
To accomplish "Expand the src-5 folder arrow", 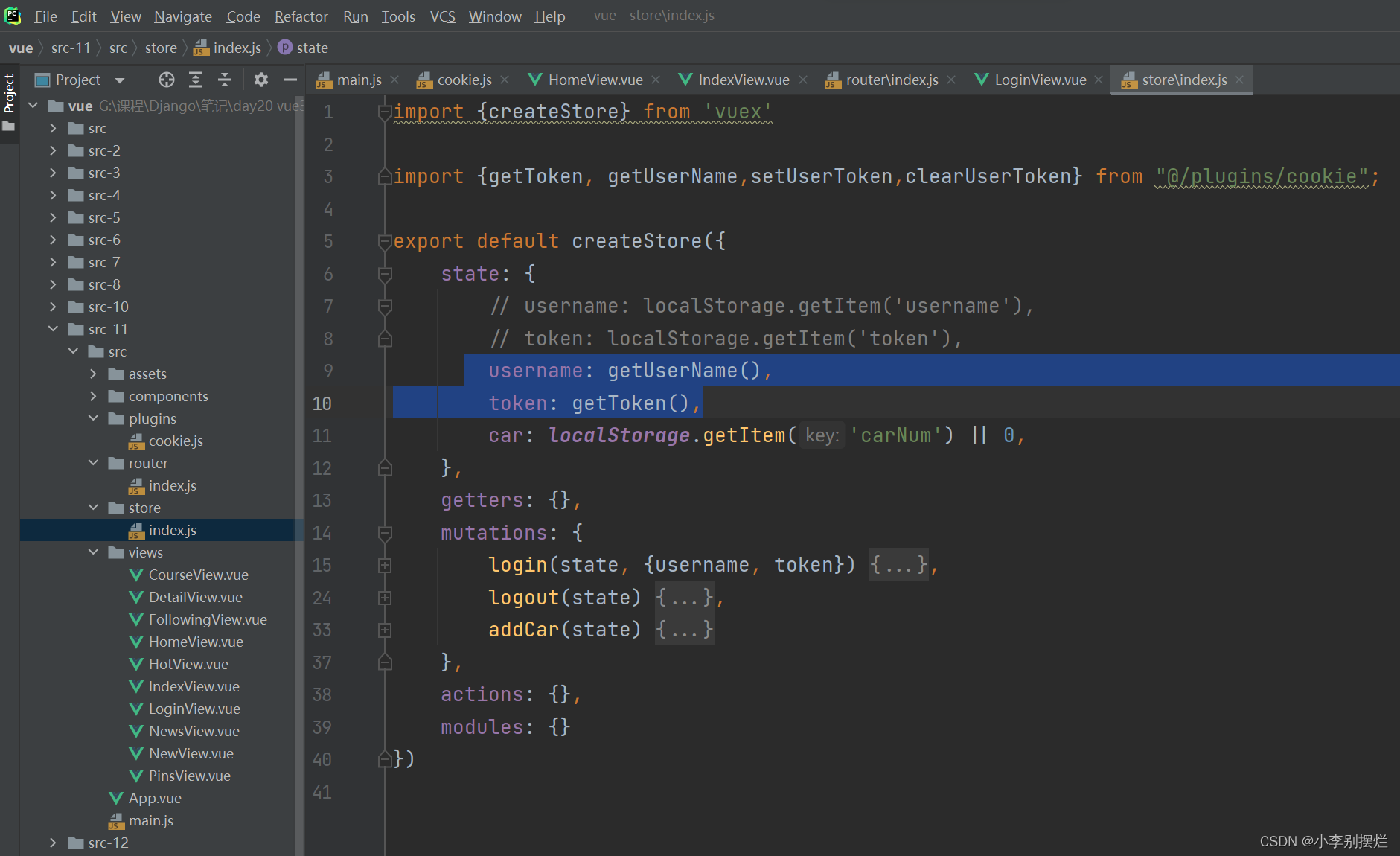I will point(53,217).
